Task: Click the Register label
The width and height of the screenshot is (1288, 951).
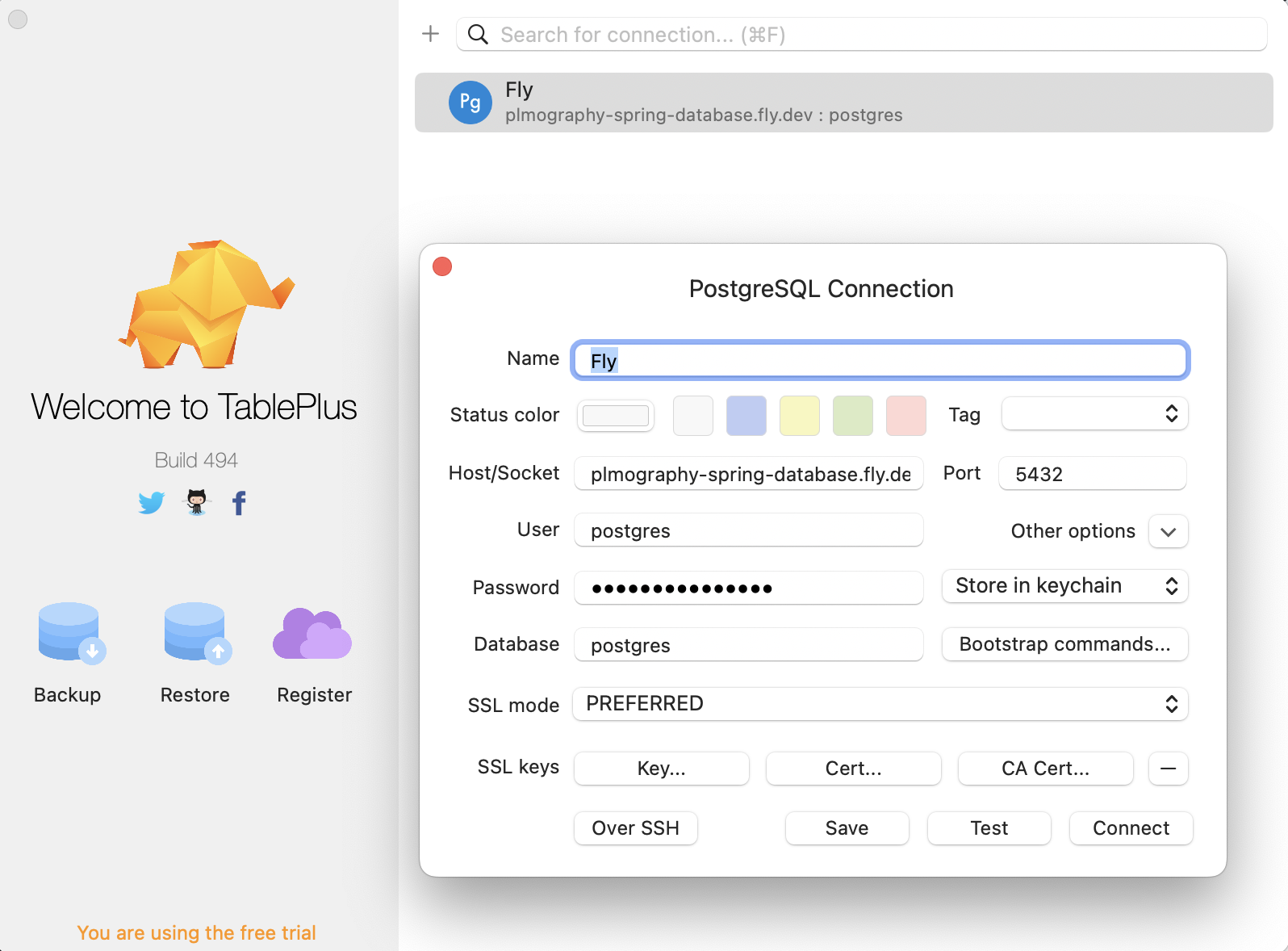Action: tap(315, 695)
